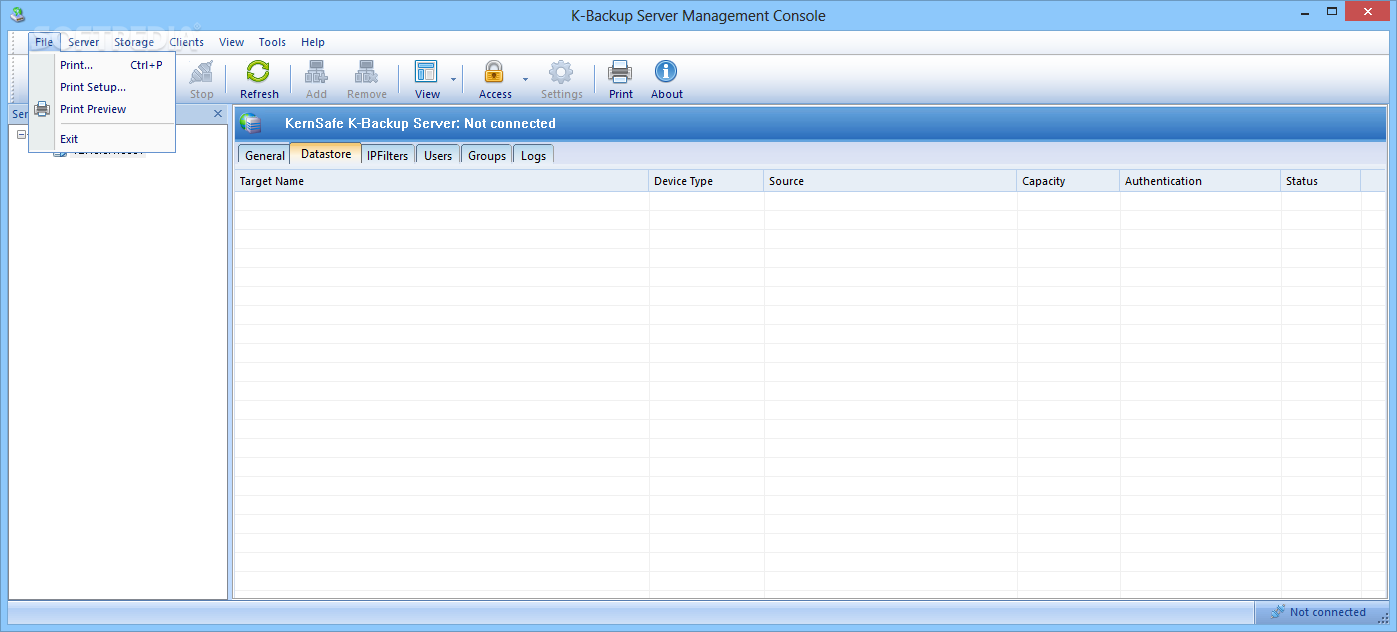Click the application icon in the title bar
The image size is (1397, 632).
16,14
